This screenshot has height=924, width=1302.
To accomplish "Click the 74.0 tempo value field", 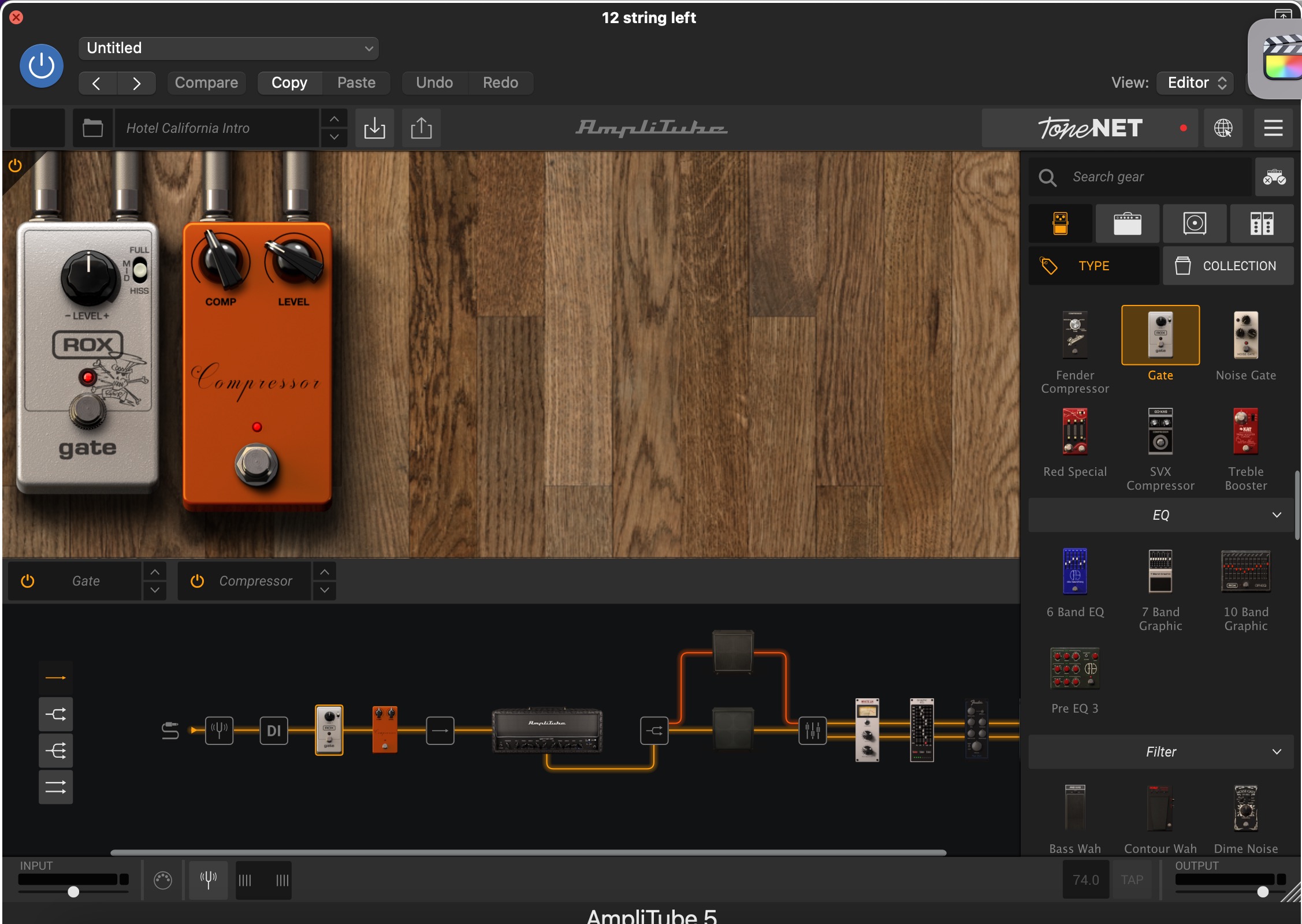I will click(x=1085, y=880).
